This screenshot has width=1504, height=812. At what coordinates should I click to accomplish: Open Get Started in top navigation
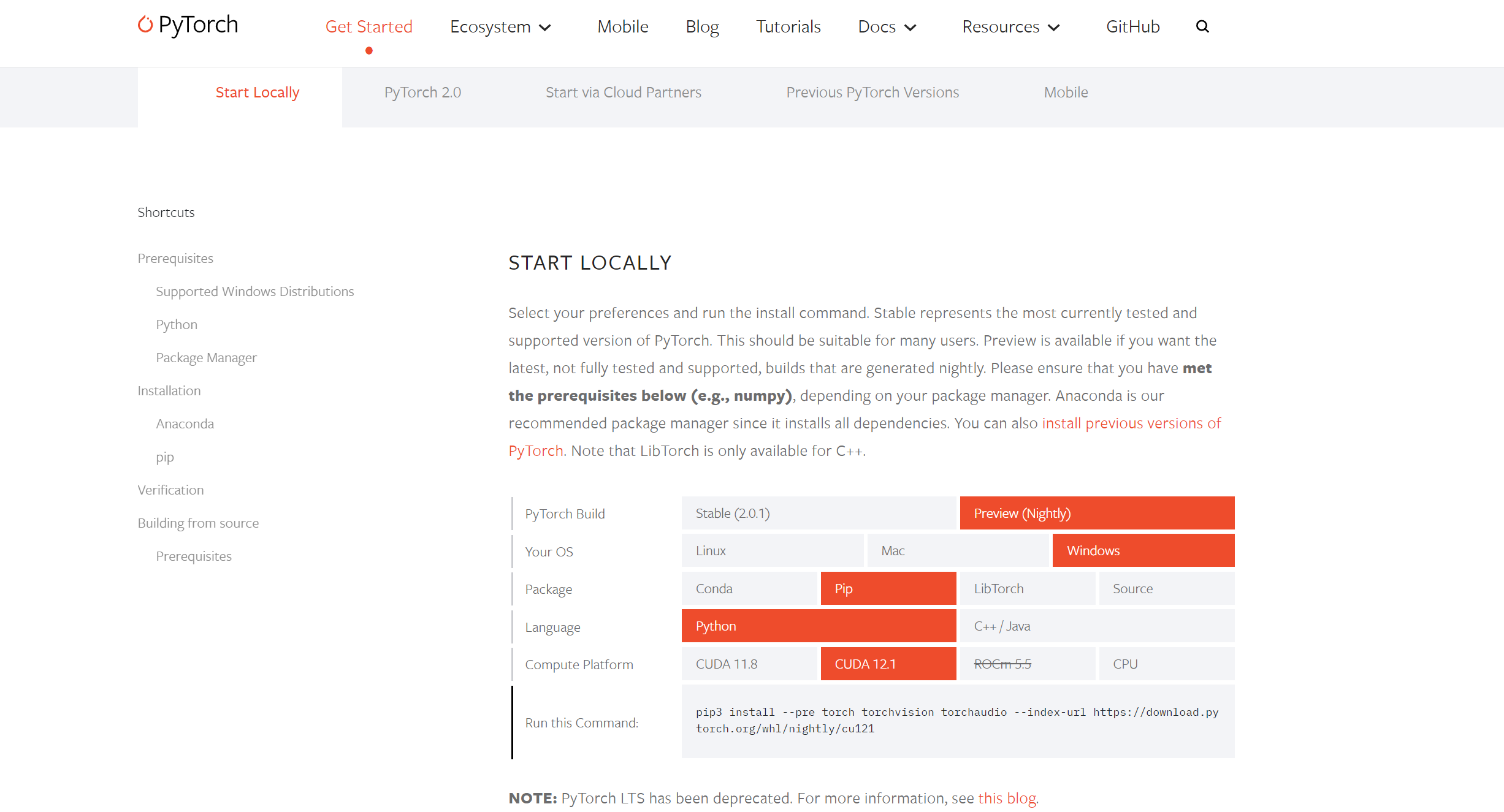click(x=368, y=27)
